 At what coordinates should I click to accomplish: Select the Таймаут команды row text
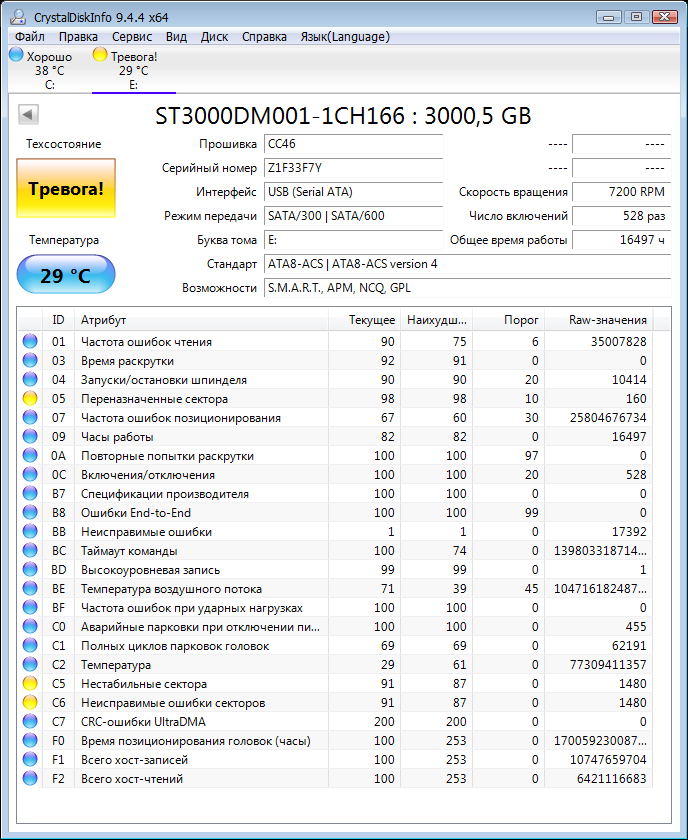(129, 551)
